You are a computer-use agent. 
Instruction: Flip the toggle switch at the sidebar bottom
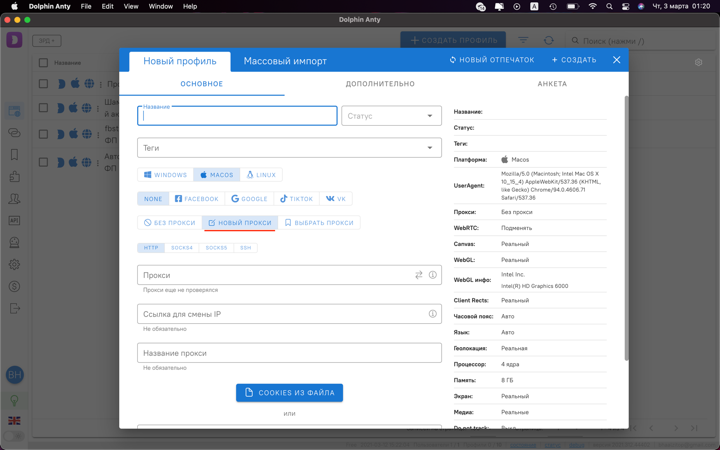(14, 436)
